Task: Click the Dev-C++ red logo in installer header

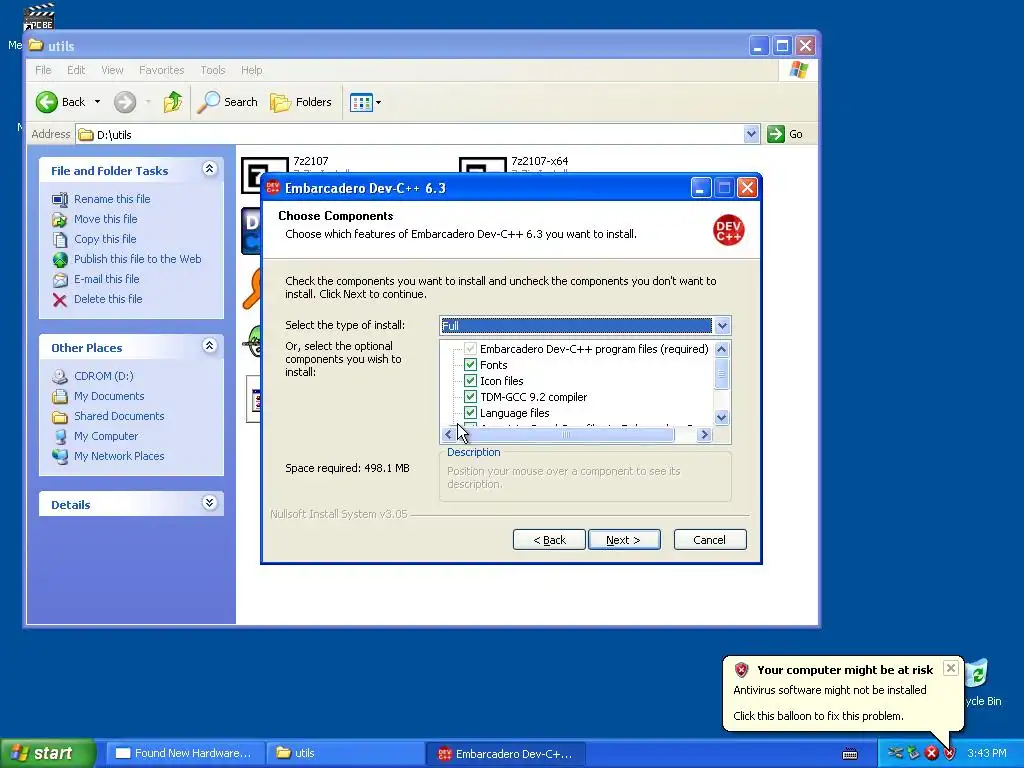Action: 729,230
